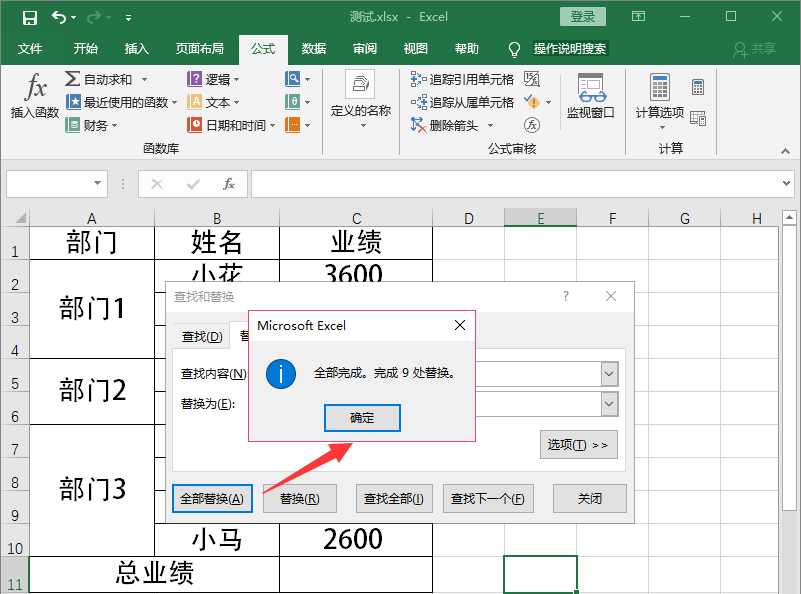Image resolution: width=801 pixels, height=594 pixels.
Task: Click the Share button
Action: (x=755, y=49)
